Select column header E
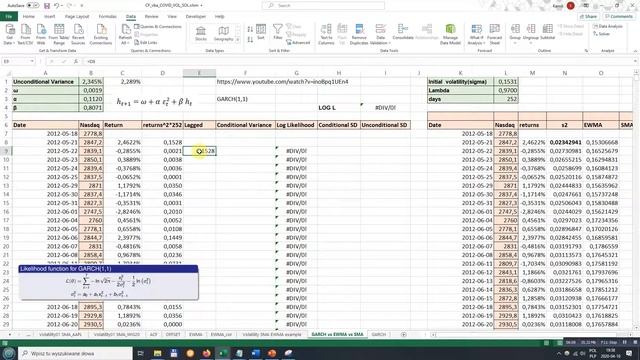The image size is (640, 360). pos(199,73)
